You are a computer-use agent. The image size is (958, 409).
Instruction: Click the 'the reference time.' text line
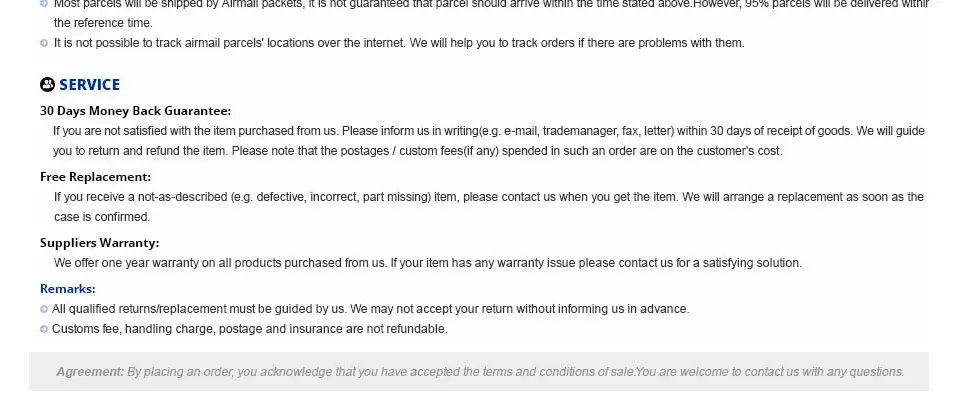[103, 23]
